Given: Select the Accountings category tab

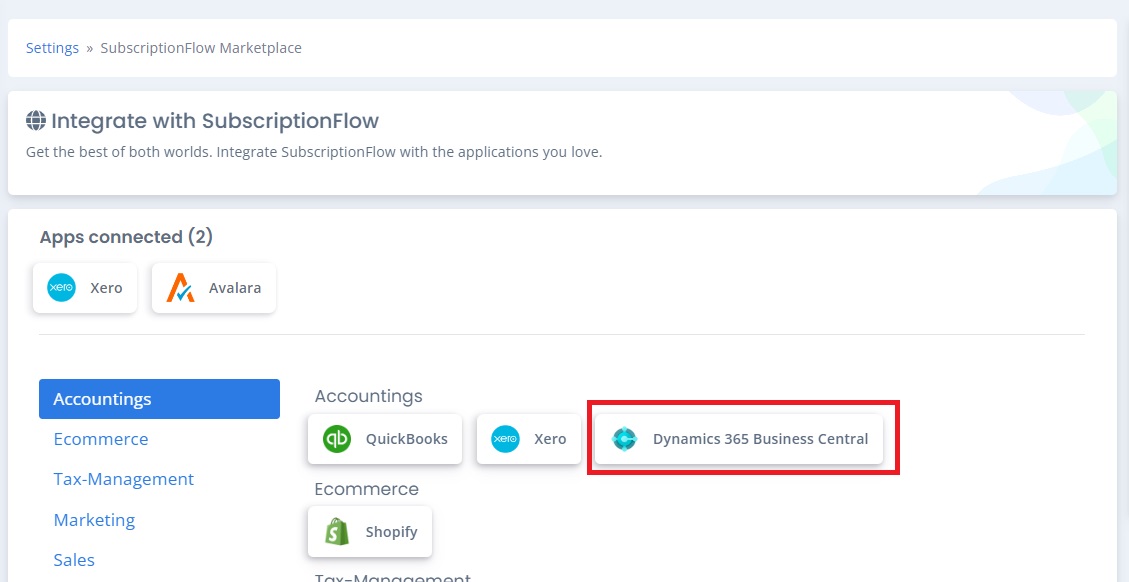Looking at the screenshot, I should [159, 399].
